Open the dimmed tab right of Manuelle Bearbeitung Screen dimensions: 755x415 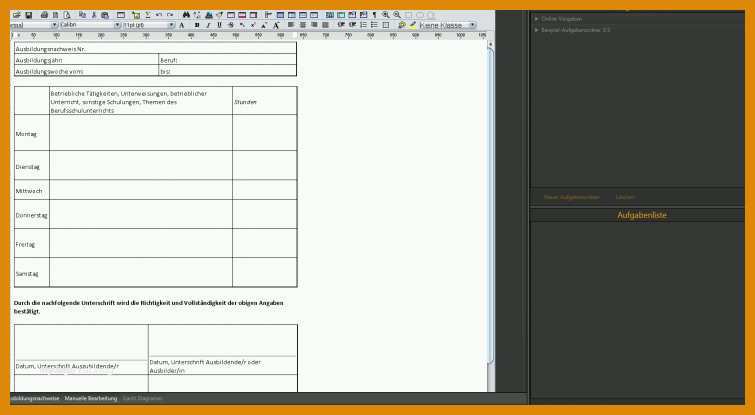coord(143,399)
